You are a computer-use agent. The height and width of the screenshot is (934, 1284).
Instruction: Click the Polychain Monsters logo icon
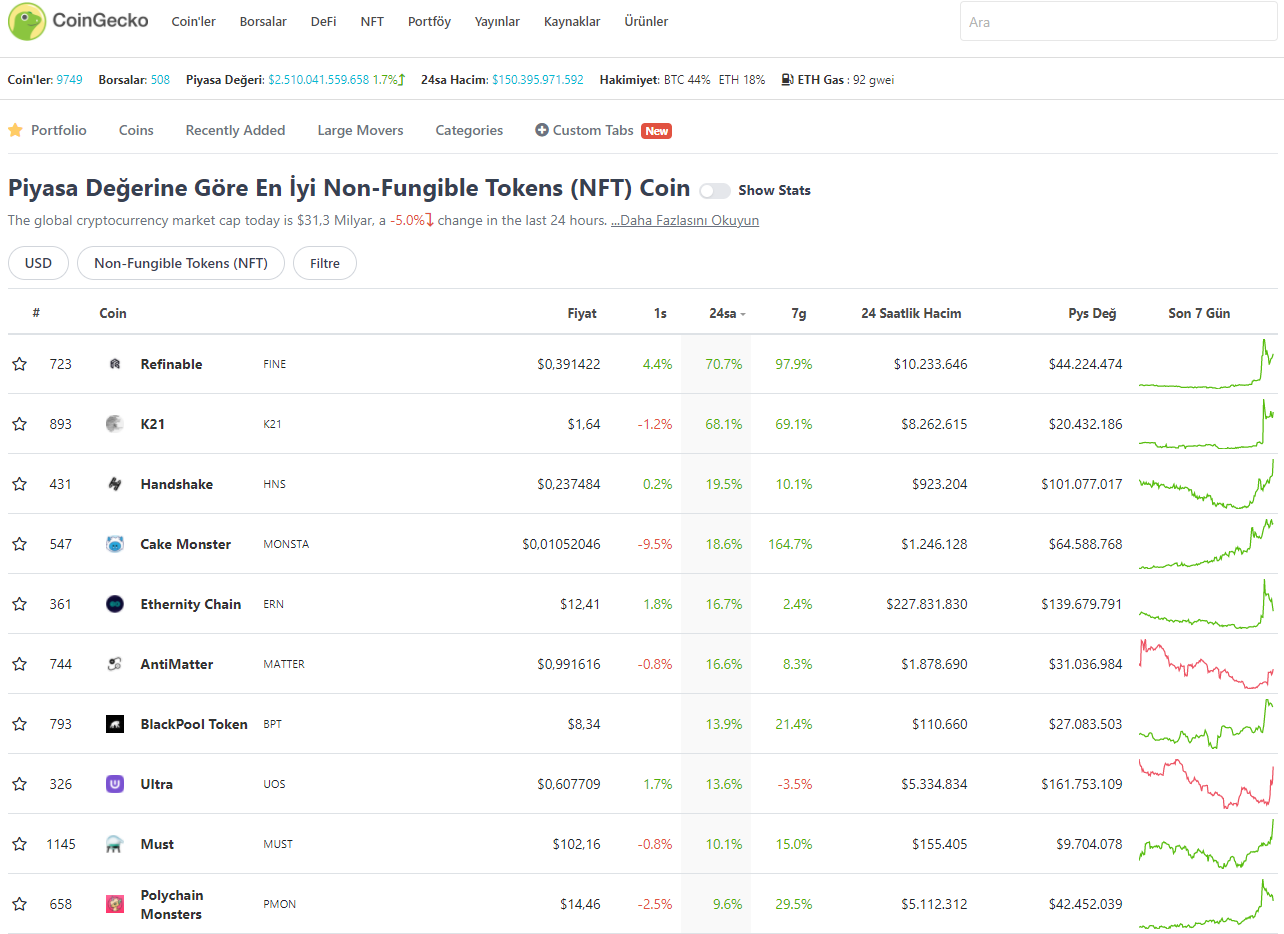click(115, 904)
